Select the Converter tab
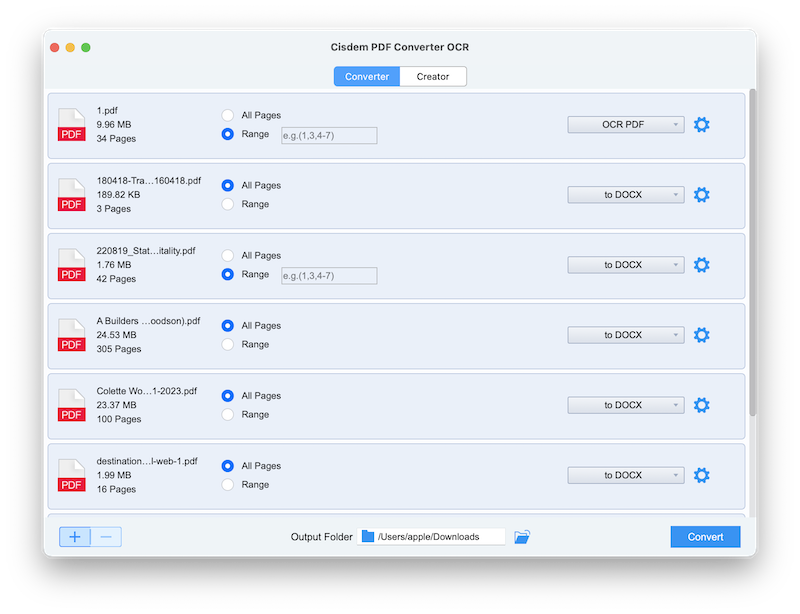Screen dimensions: 800x614 pyautogui.click(x=366, y=76)
